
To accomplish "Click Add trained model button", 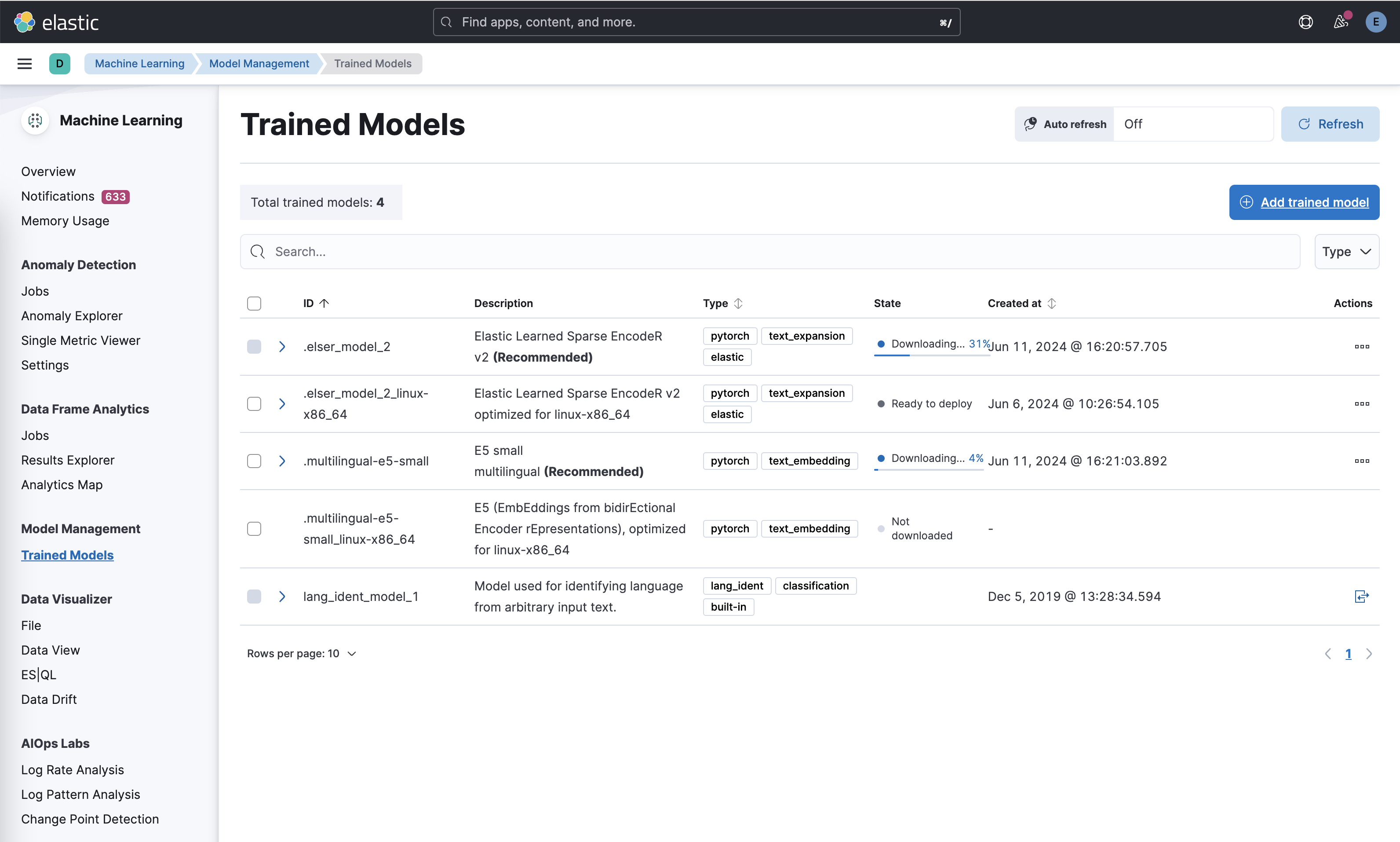I will pyautogui.click(x=1304, y=202).
